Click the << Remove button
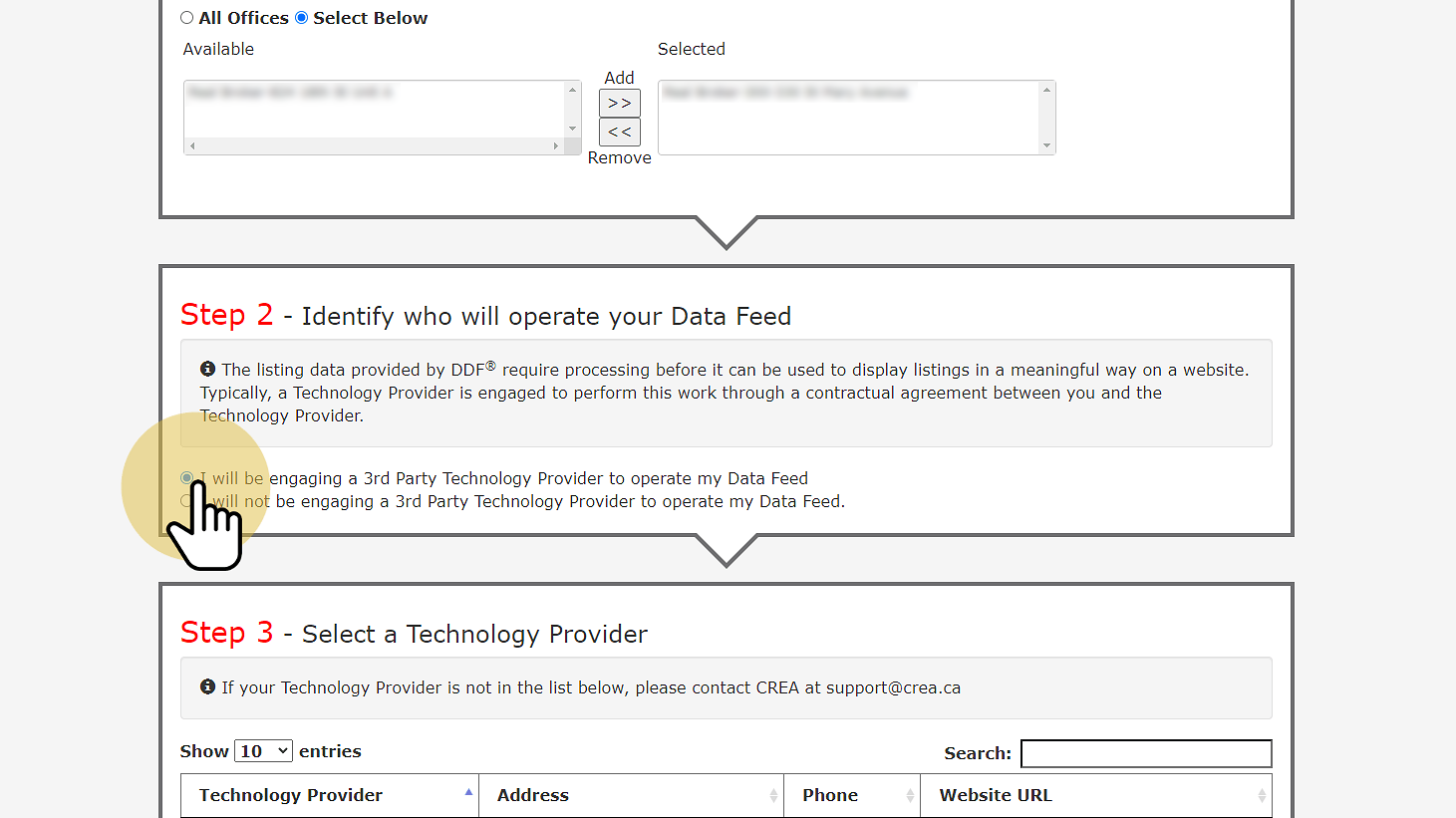 (x=619, y=132)
